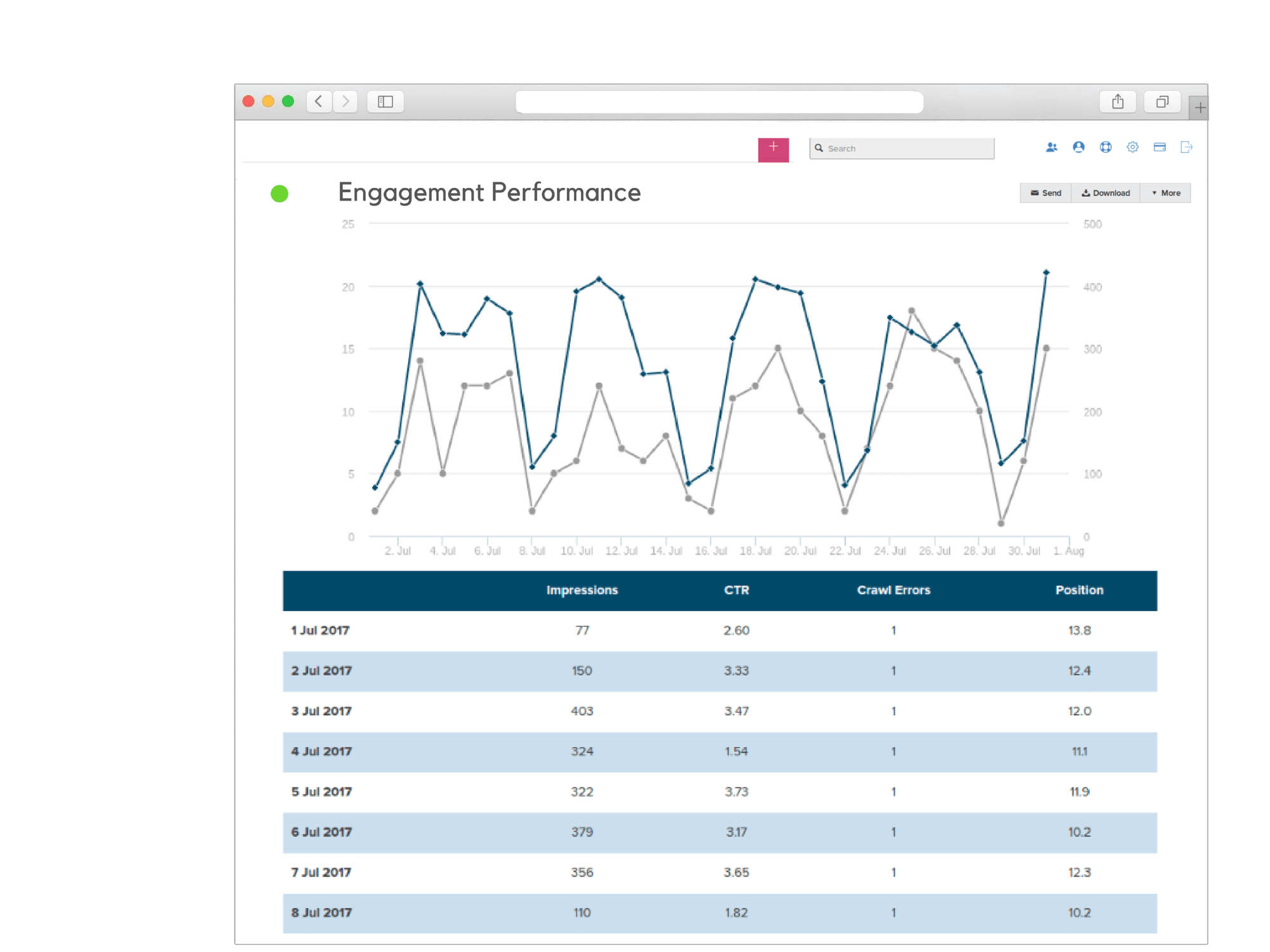The image size is (1270, 952).
Task: Open your user profile icon
Action: coord(1078,147)
